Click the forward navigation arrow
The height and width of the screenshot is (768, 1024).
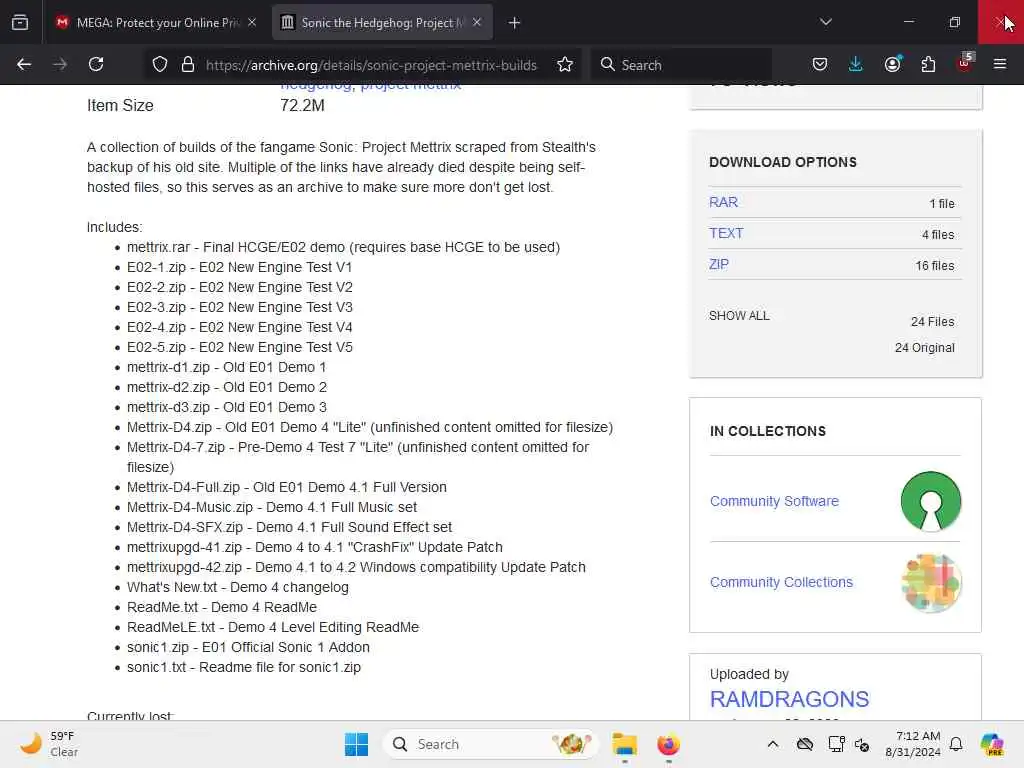(x=60, y=64)
